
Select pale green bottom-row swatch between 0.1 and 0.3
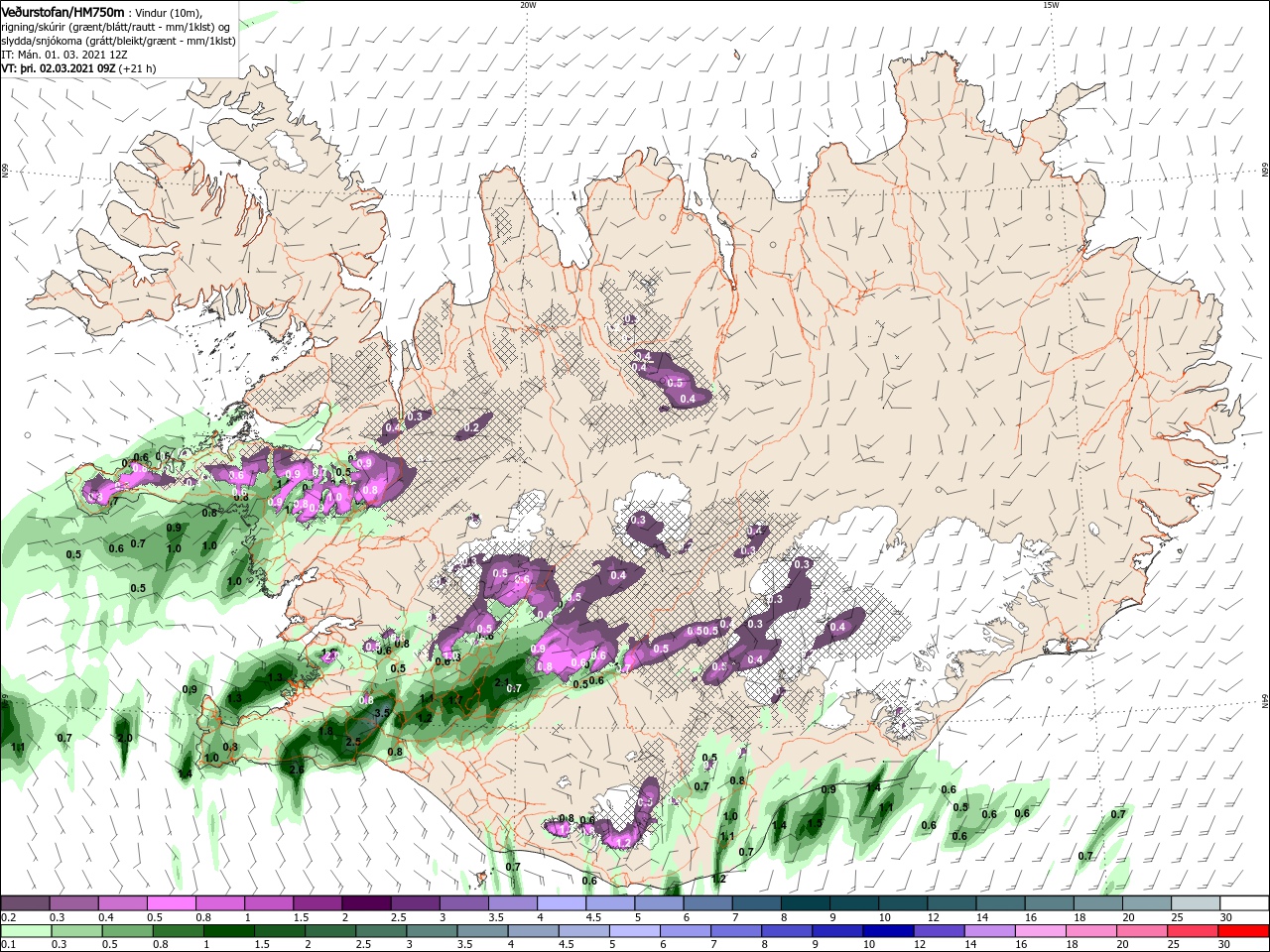25,931
